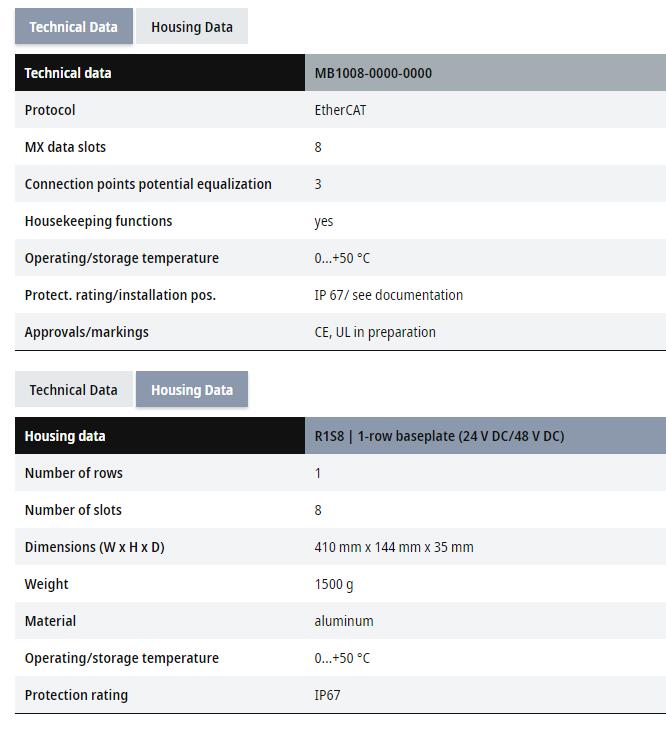Click 'CE, UL in preparation' approvals value
The width and height of the screenshot is (666, 755).
tap(375, 332)
